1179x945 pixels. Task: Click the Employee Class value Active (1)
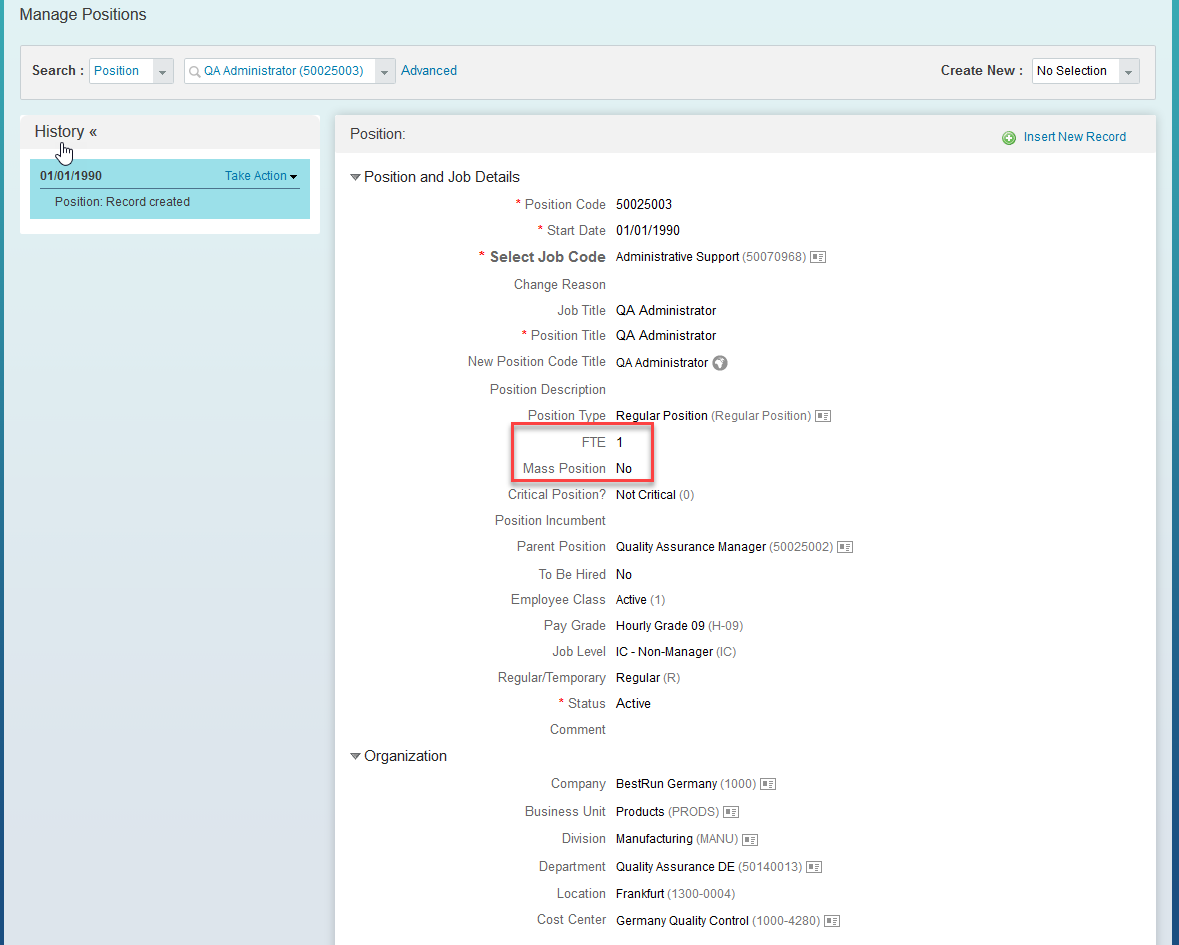tap(641, 600)
